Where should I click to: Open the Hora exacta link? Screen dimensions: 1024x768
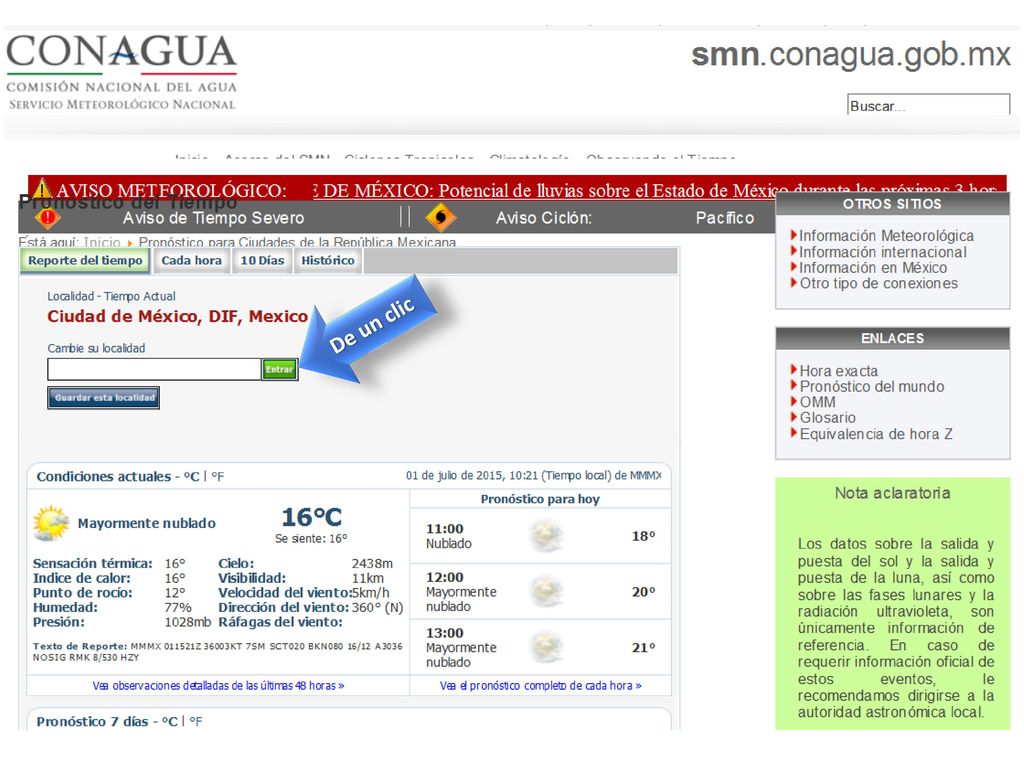click(x=839, y=371)
